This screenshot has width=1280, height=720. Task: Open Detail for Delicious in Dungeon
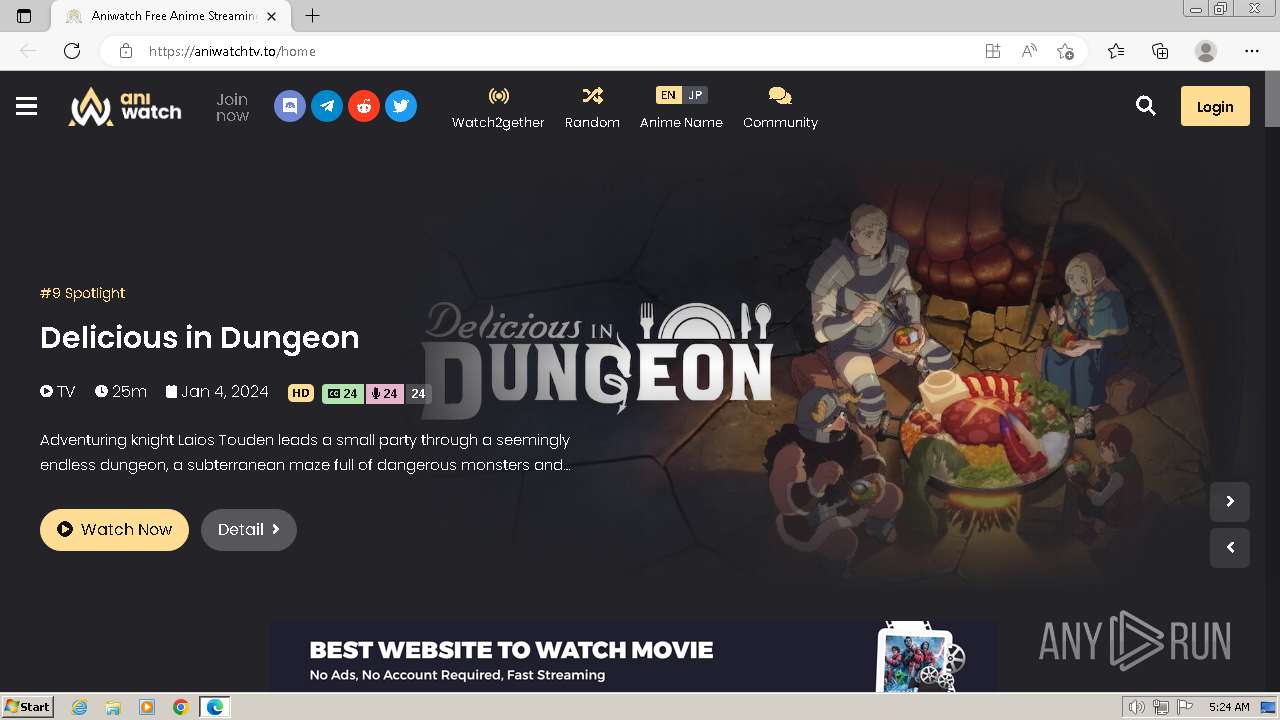249,530
